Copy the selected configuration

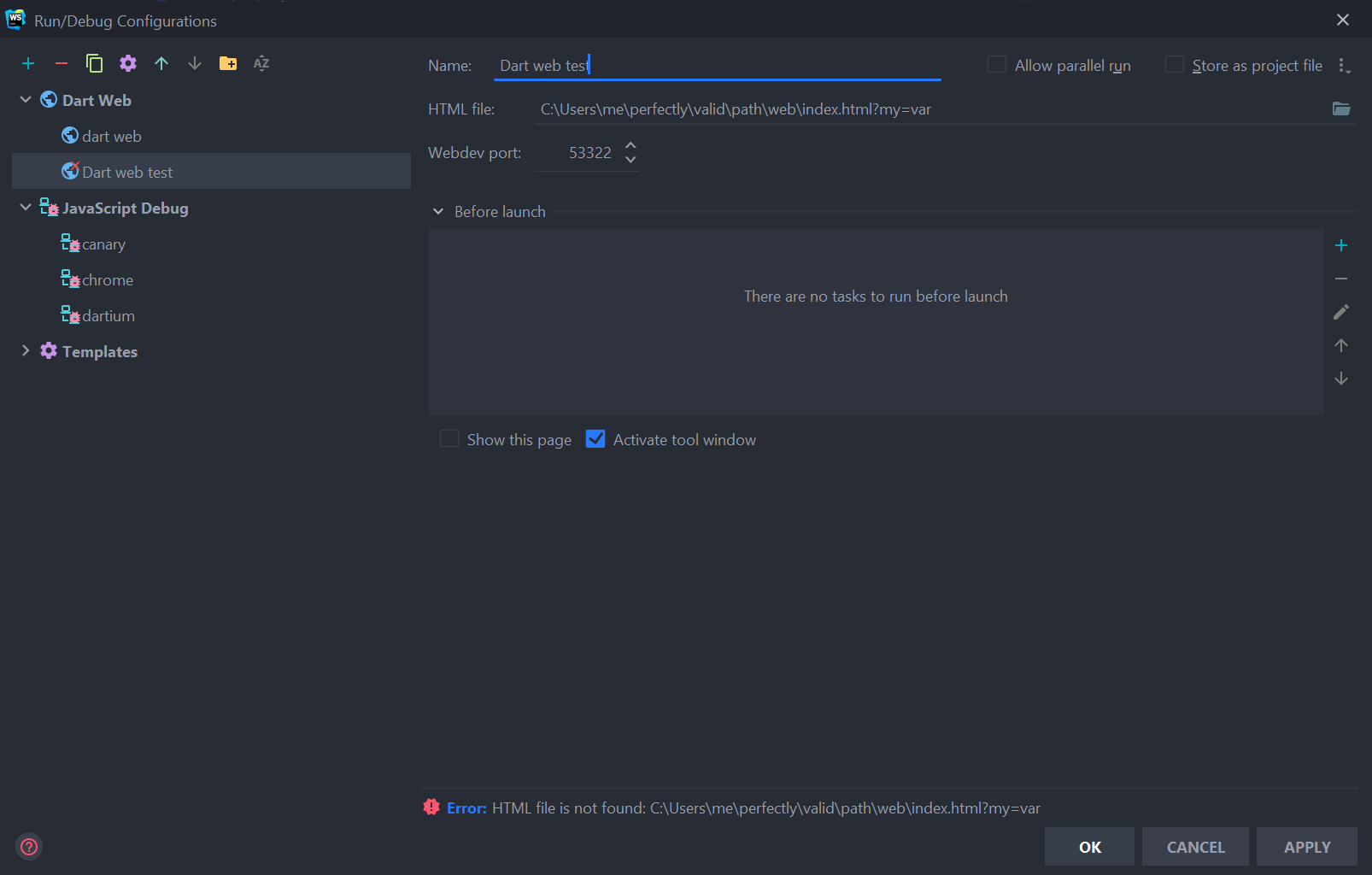pyautogui.click(x=95, y=63)
